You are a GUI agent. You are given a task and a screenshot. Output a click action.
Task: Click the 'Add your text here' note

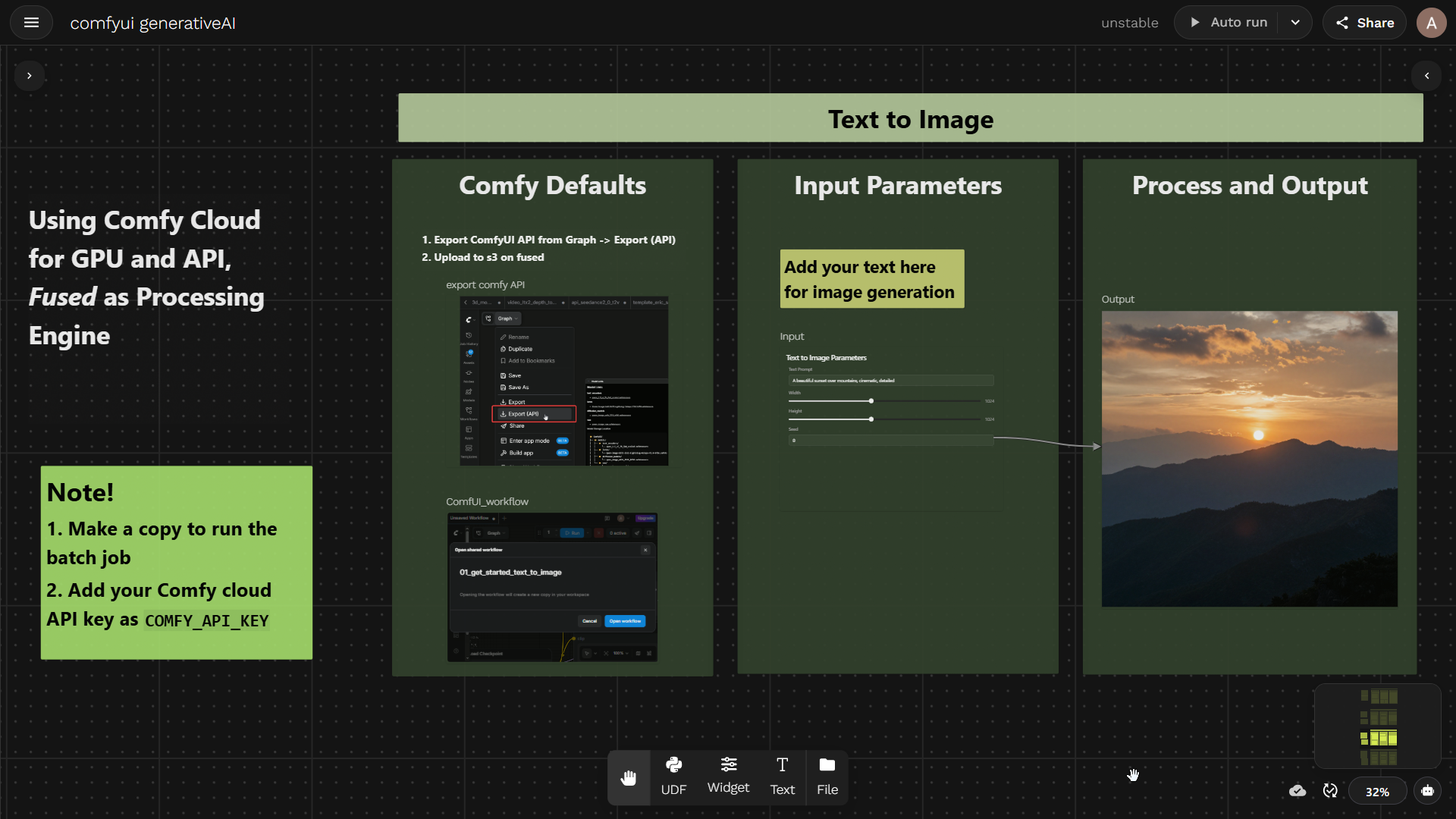[872, 279]
